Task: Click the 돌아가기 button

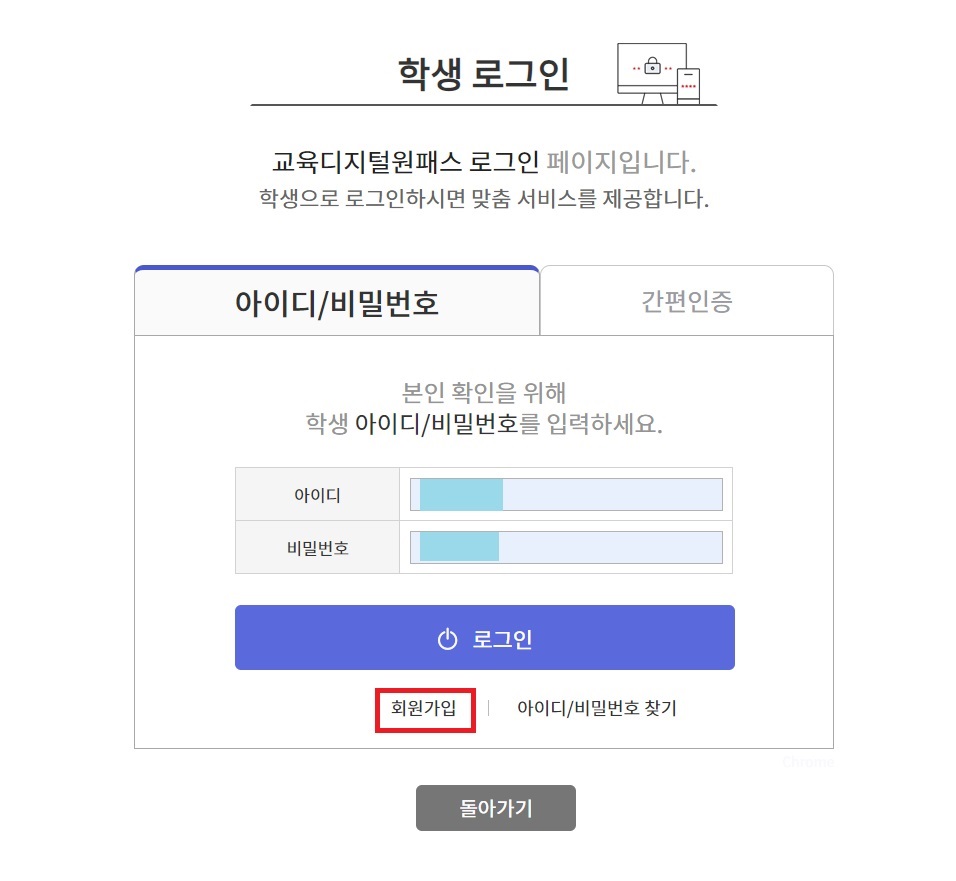Action: pos(496,808)
